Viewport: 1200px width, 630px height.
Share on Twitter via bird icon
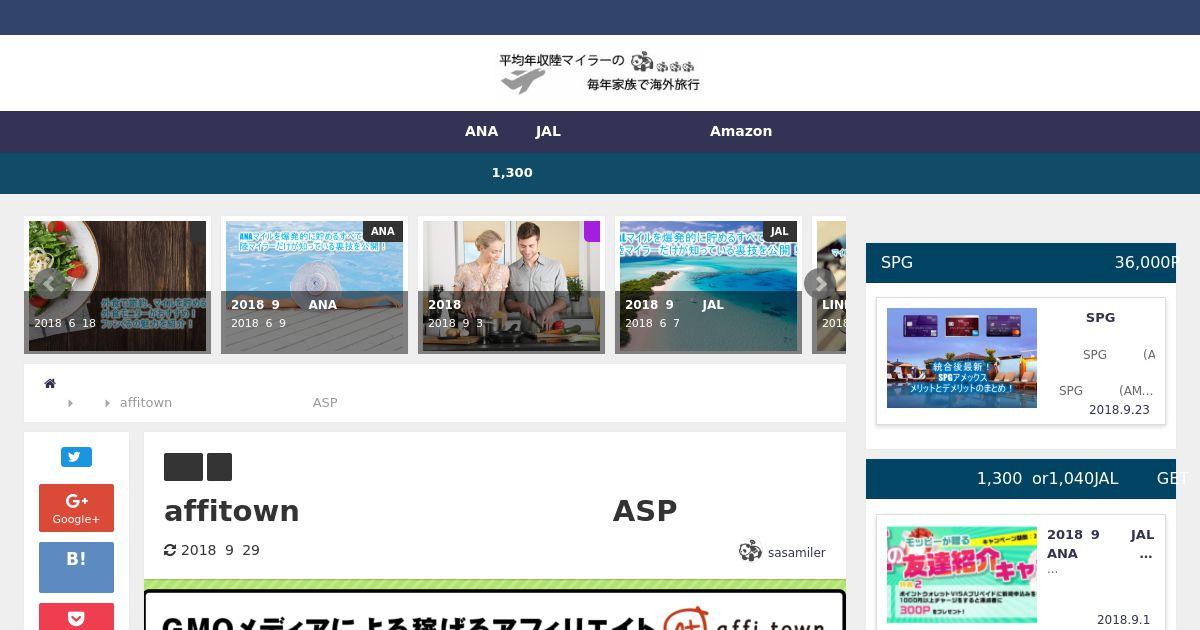click(76, 457)
